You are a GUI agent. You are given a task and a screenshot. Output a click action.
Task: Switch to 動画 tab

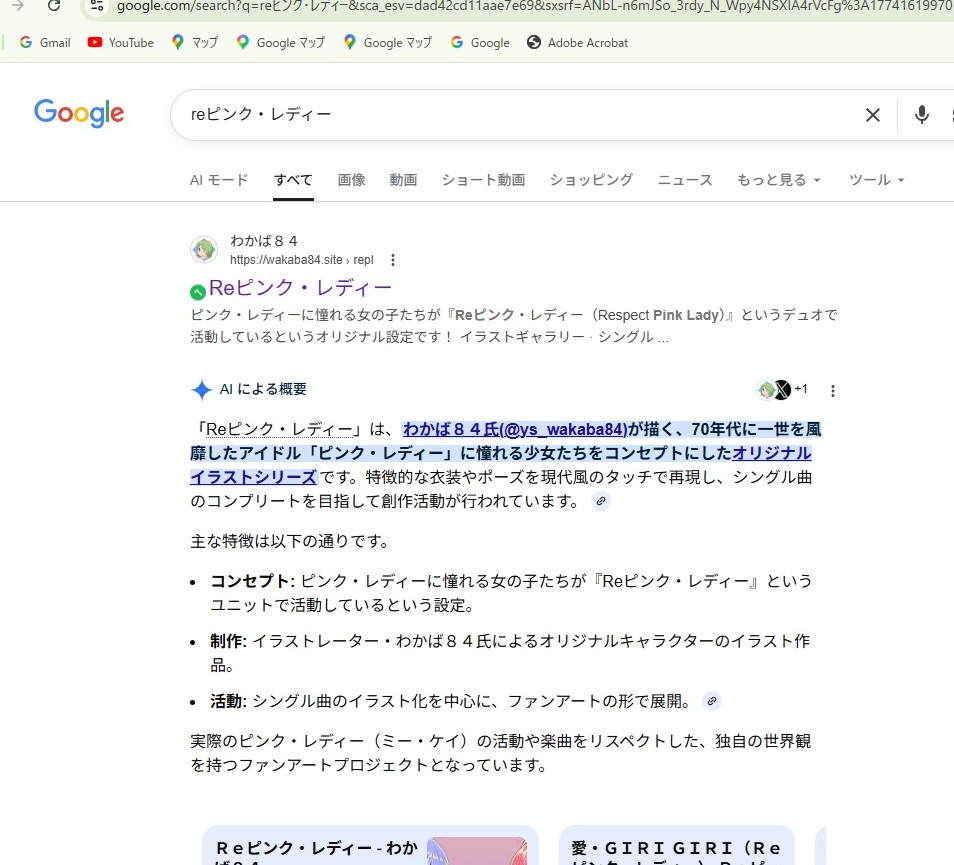(x=403, y=180)
